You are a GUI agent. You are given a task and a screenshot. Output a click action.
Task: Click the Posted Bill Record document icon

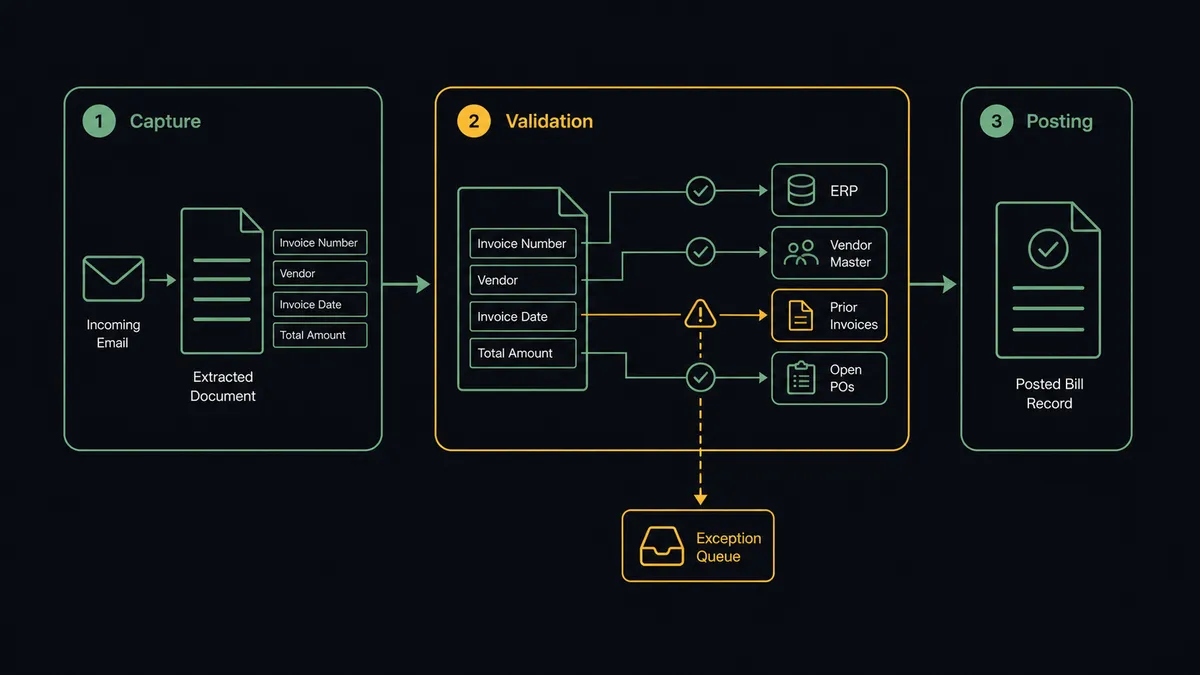click(x=1048, y=280)
